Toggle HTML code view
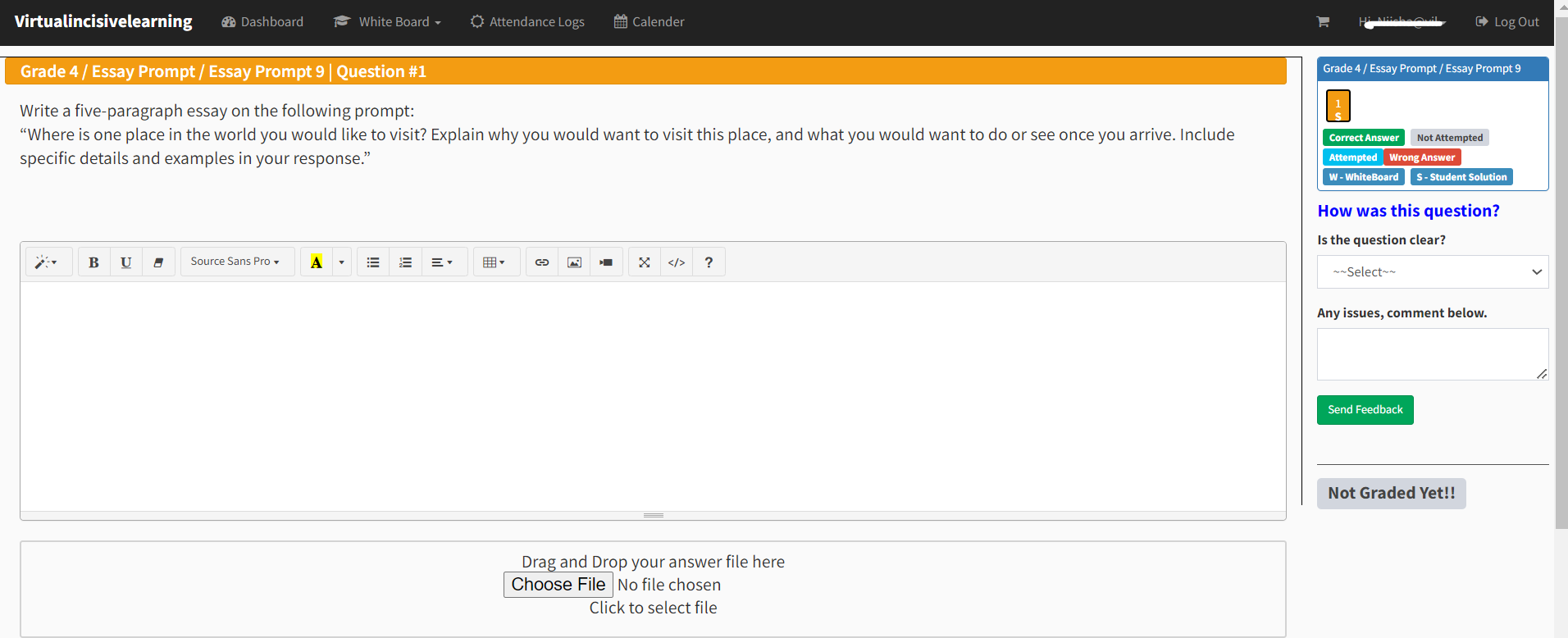The width and height of the screenshot is (1568, 638). [677, 262]
